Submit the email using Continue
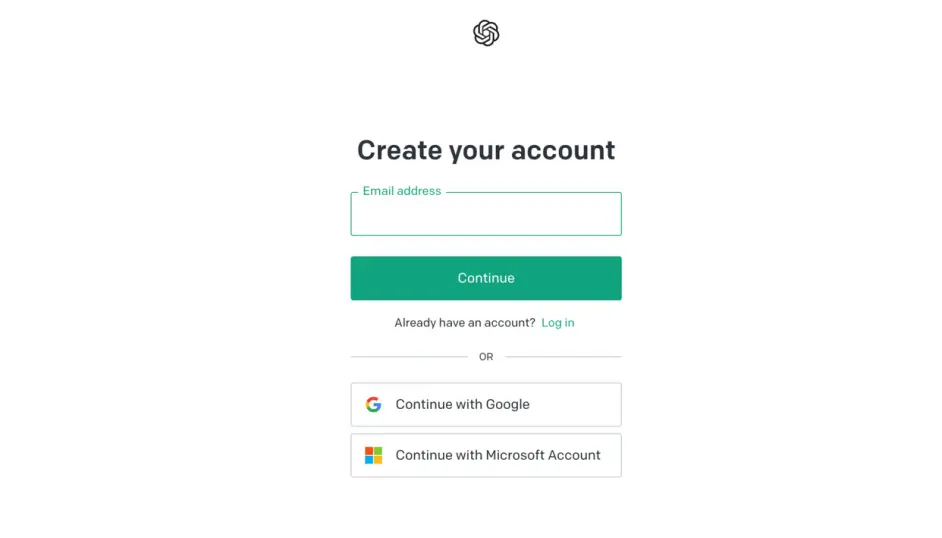The image size is (942, 538). pos(485,278)
